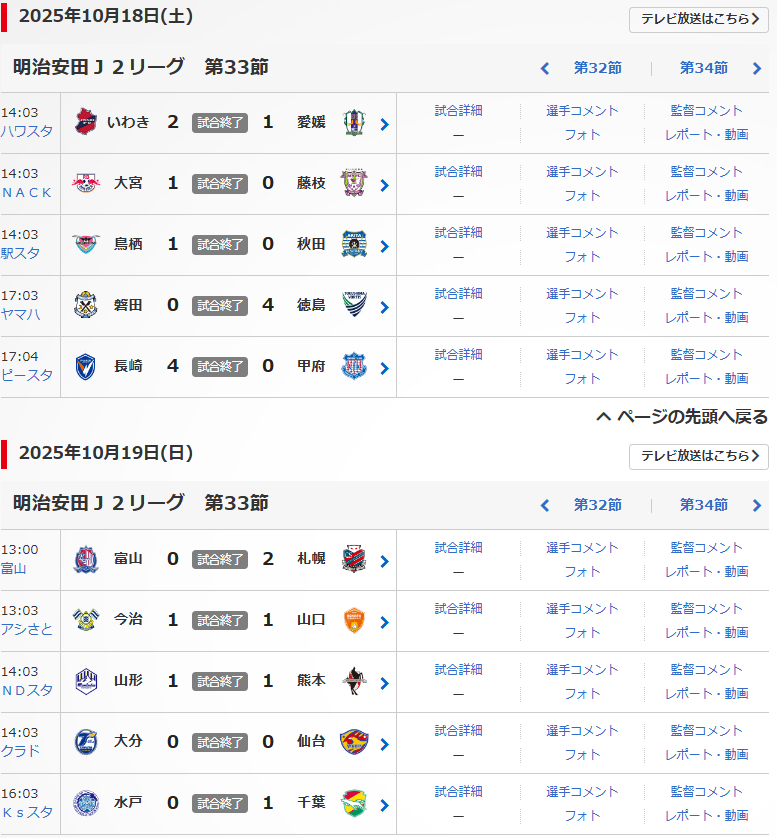Click the V-Varen Nagasaki crest
This screenshot has height=838, width=777.
(86, 366)
